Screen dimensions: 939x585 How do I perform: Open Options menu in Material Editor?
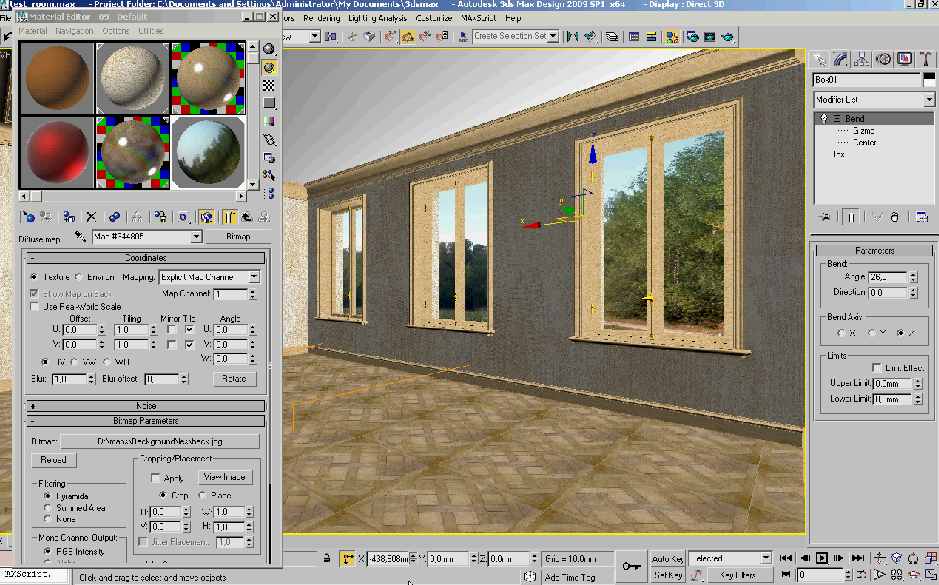tap(116, 31)
